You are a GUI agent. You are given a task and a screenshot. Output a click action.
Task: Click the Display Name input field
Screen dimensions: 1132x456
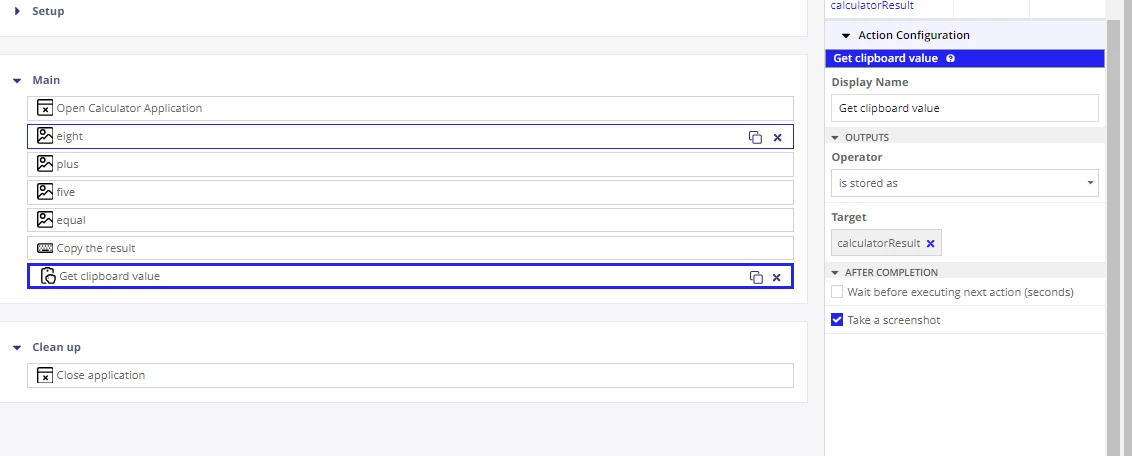[965, 108]
